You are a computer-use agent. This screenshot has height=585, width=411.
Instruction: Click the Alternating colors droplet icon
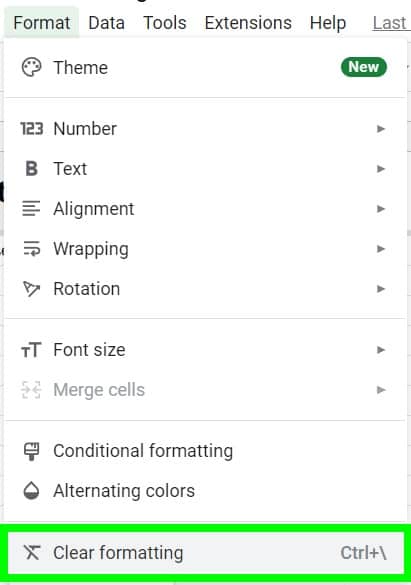(31, 491)
